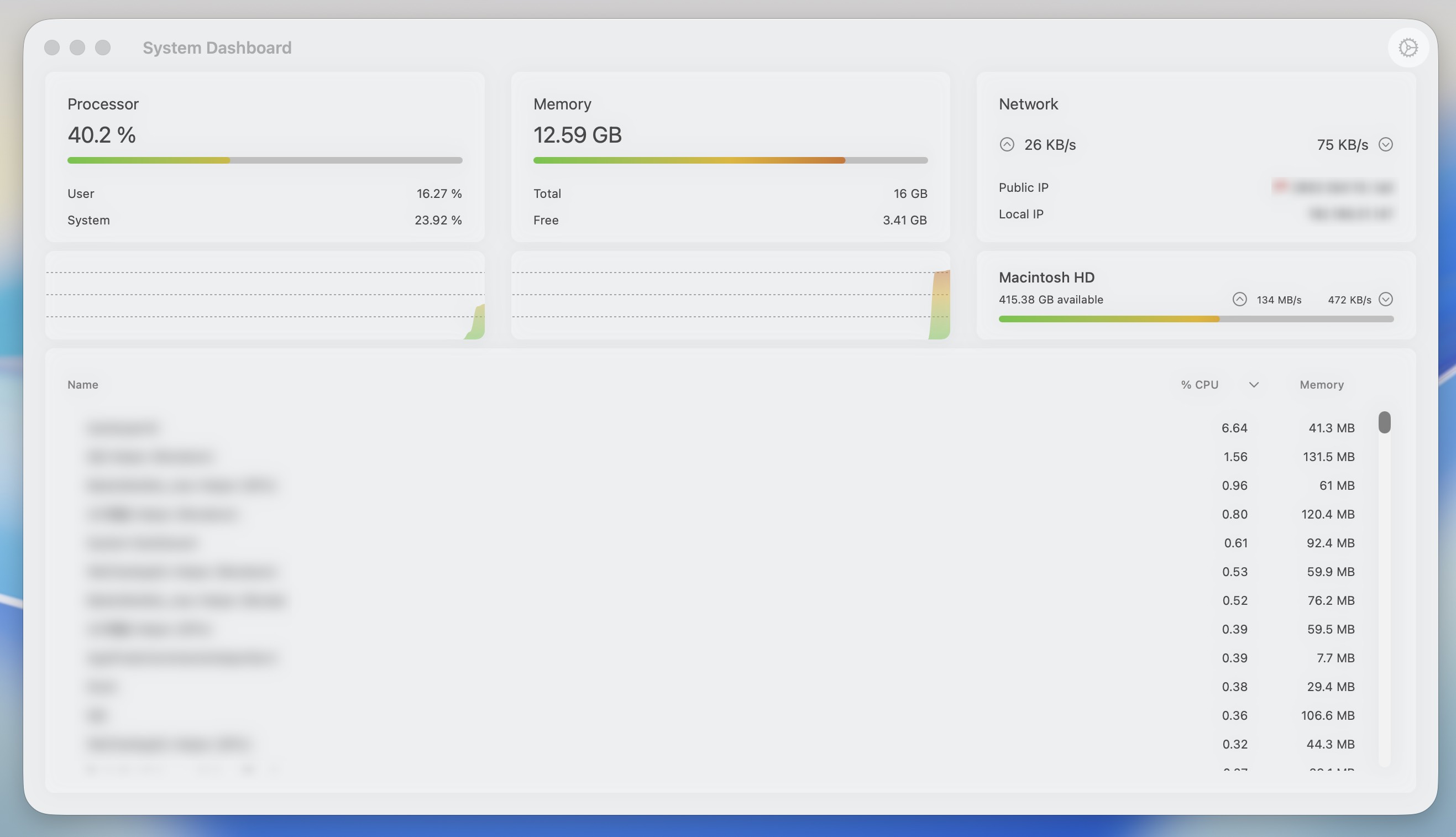Click the Macintosh HD capacity bar
This screenshot has height=837, width=1456.
point(1196,319)
